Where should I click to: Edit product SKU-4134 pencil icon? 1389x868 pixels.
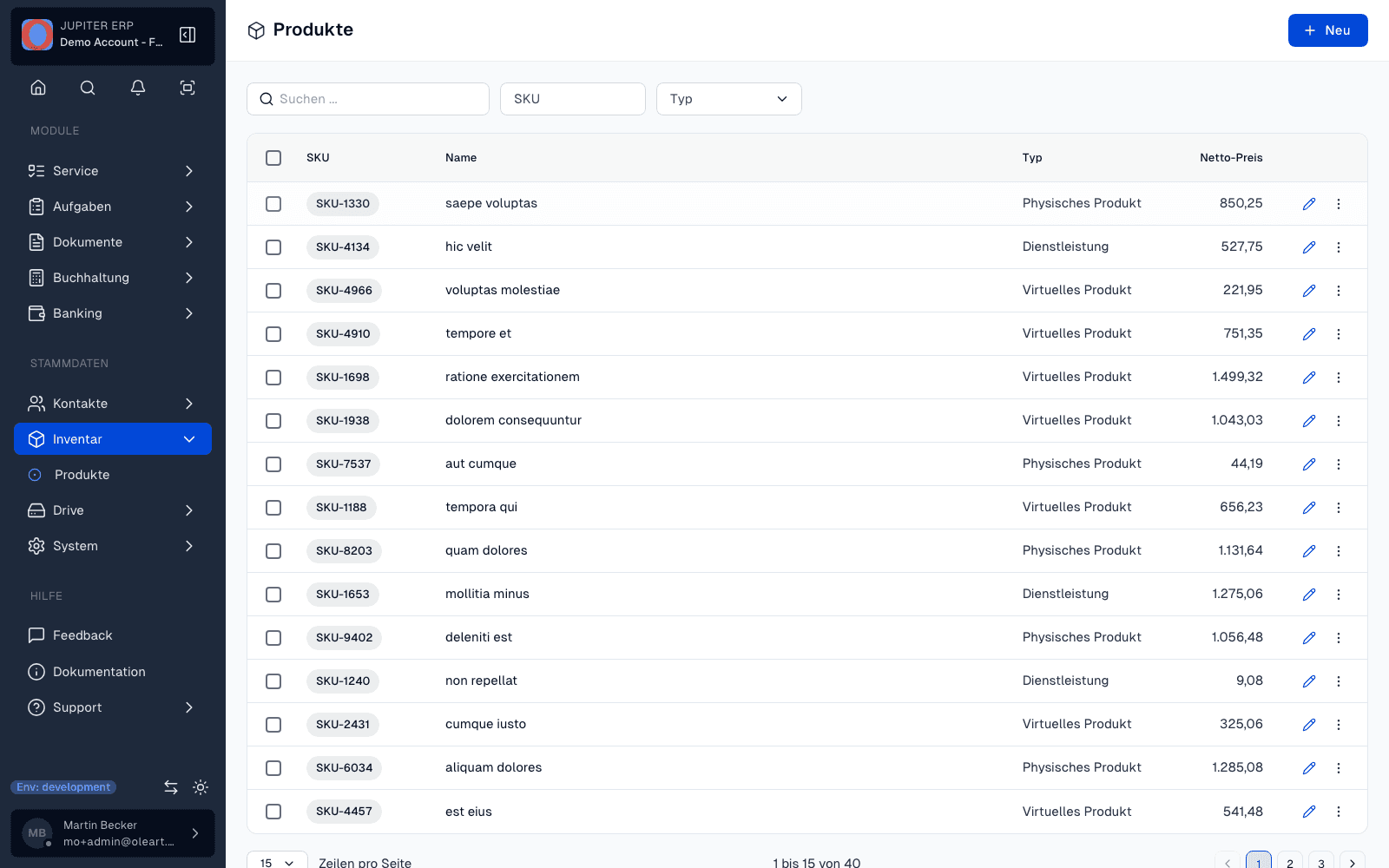click(1309, 247)
